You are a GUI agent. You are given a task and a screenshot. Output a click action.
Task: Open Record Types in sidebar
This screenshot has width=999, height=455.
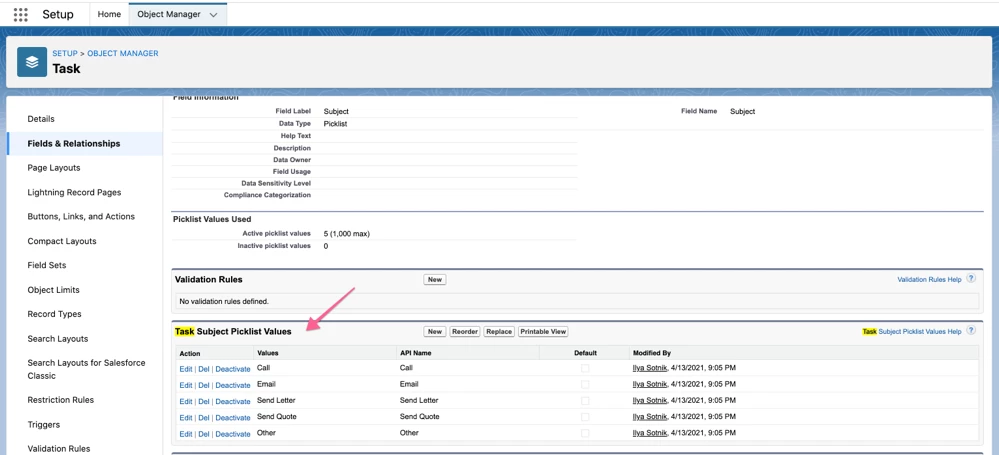(x=54, y=314)
